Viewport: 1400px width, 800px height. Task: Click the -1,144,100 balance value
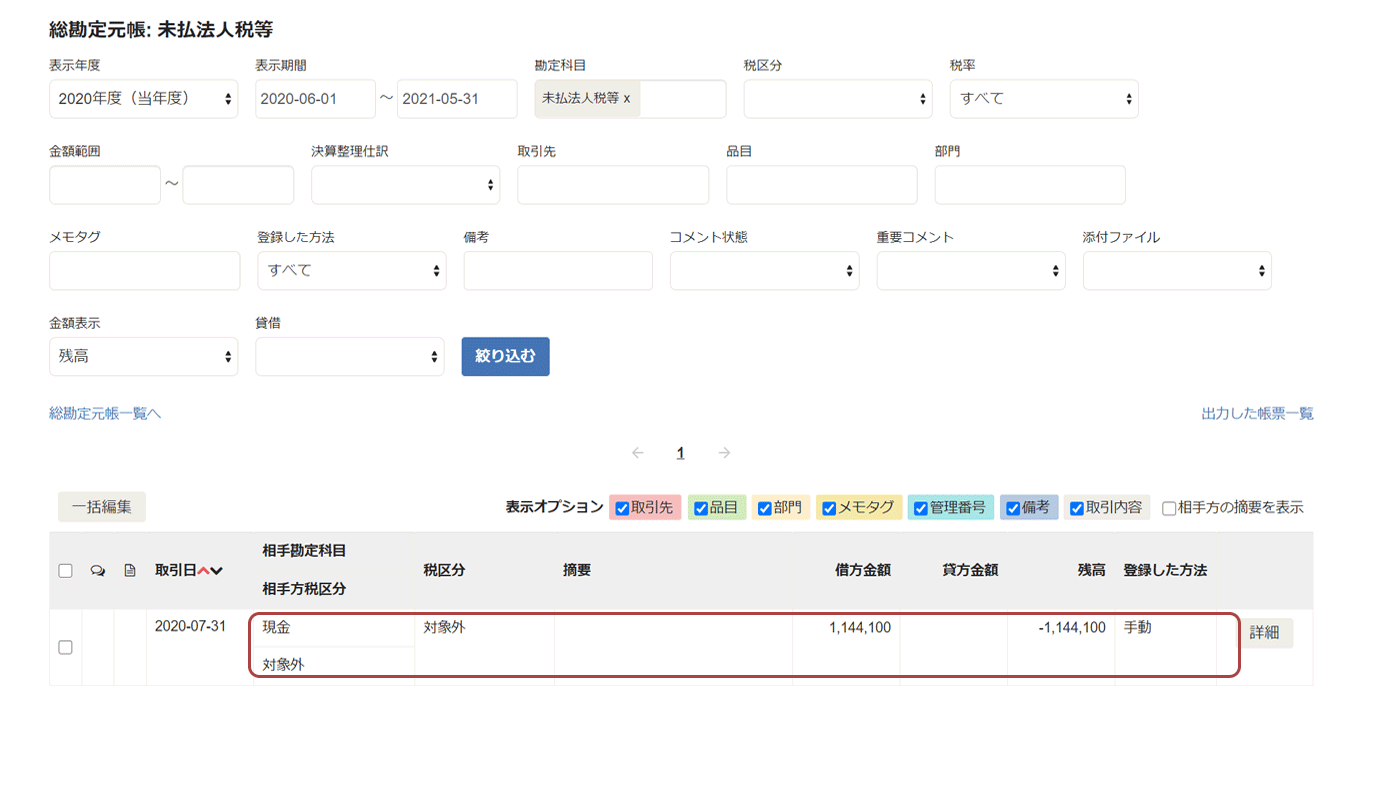pos(1072,628)
